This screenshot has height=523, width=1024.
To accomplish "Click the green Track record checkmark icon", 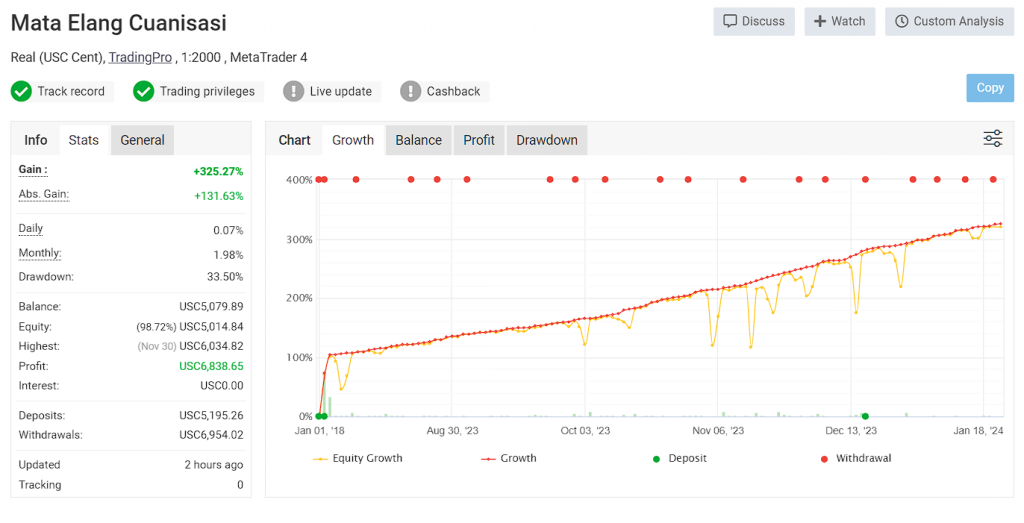I will 21,91.
